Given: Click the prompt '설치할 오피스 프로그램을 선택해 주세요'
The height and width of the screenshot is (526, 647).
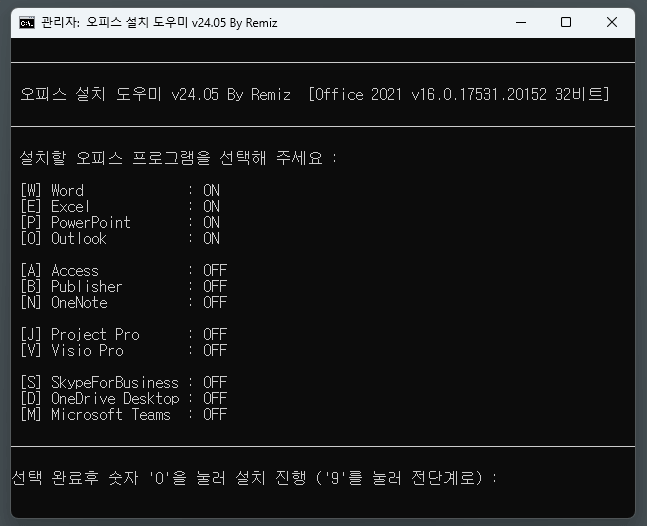Looking at the screenshot, I should click(171, 158).
